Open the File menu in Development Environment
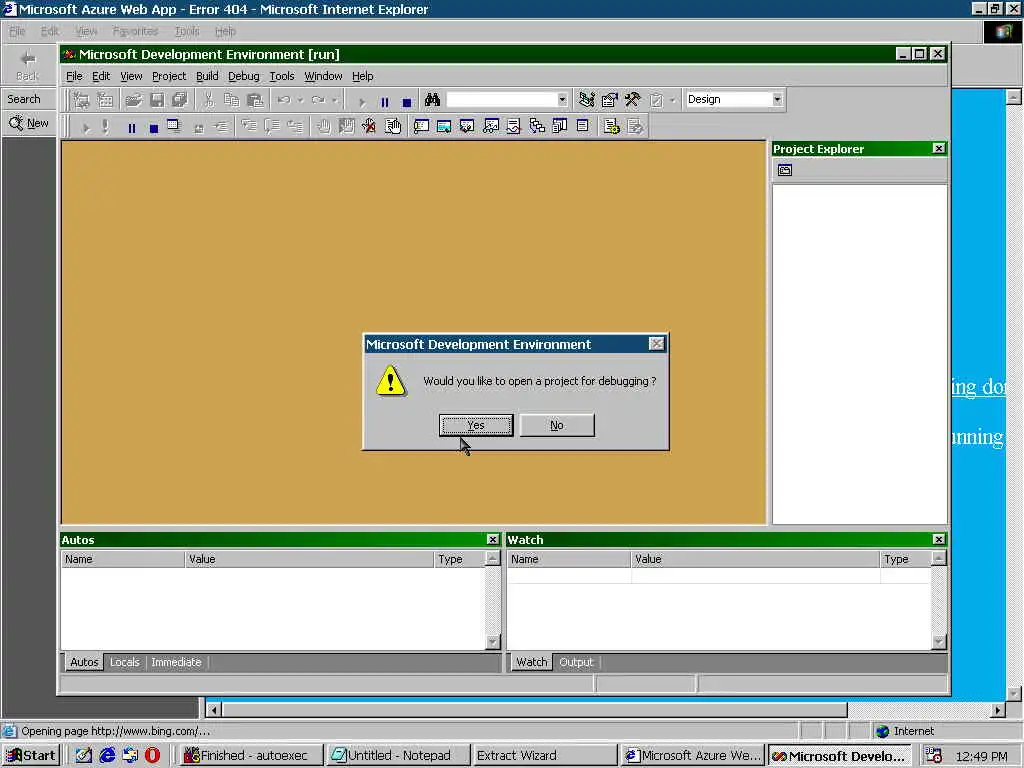Viewport: 1024px width, 768px height. 74,76
